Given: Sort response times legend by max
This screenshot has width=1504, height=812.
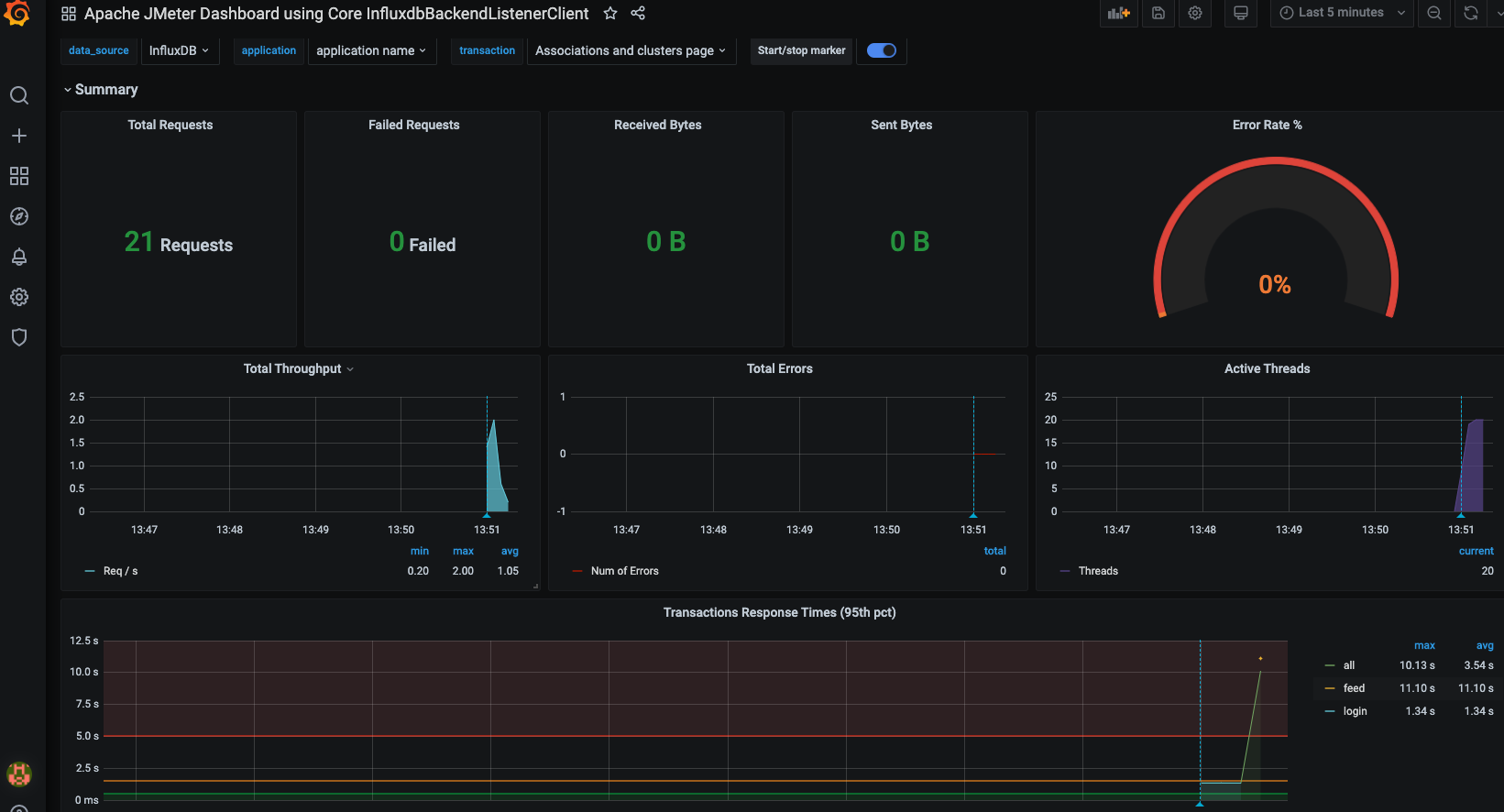Looking at the screenshot, I should coord(1425,645).
